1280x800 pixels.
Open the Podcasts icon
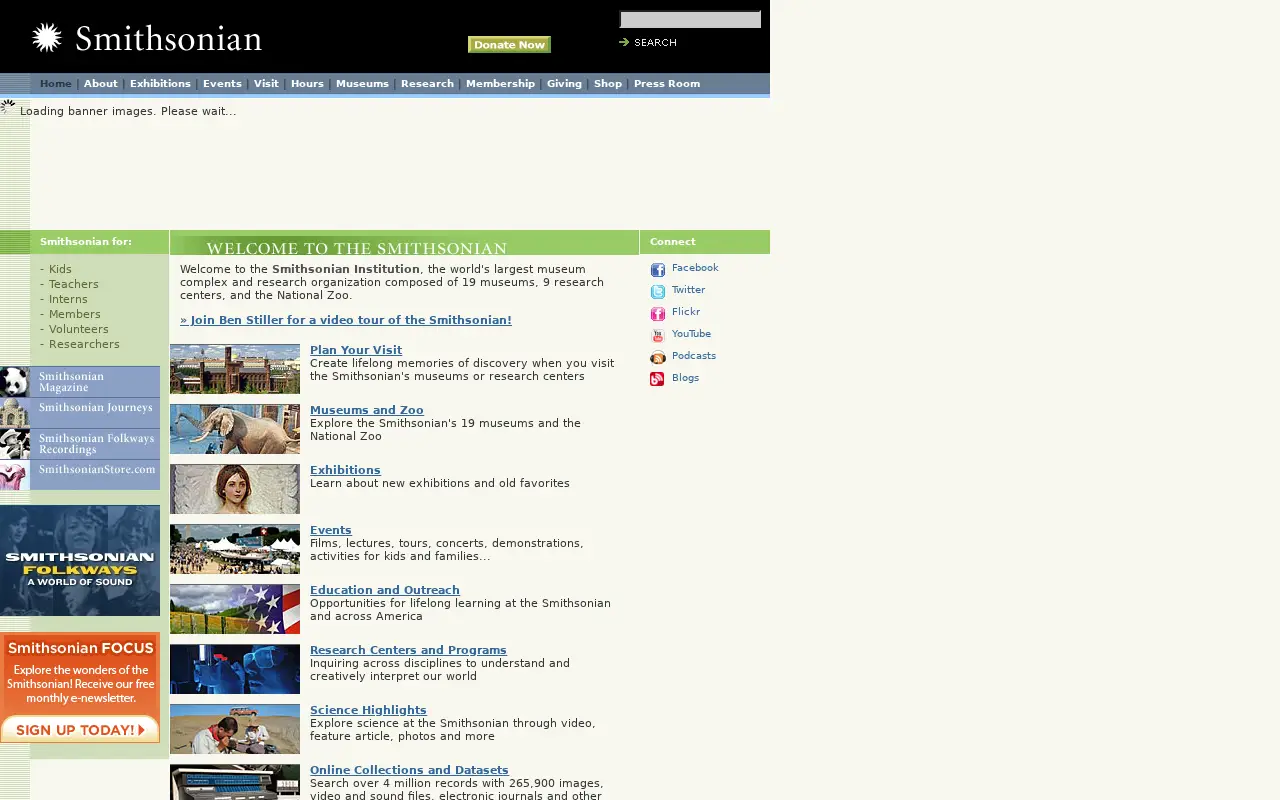657,358
